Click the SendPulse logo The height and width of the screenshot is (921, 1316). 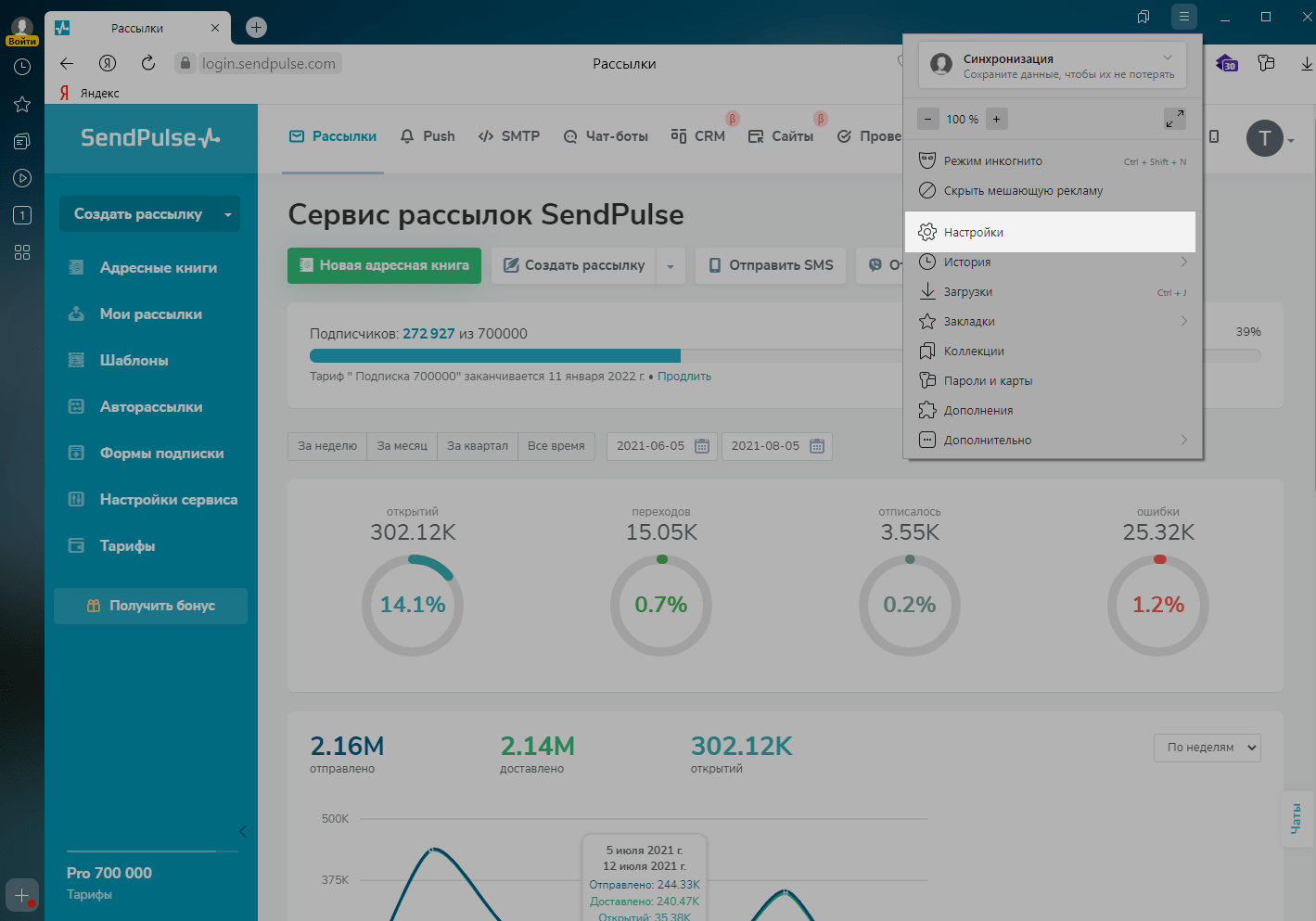150,138
